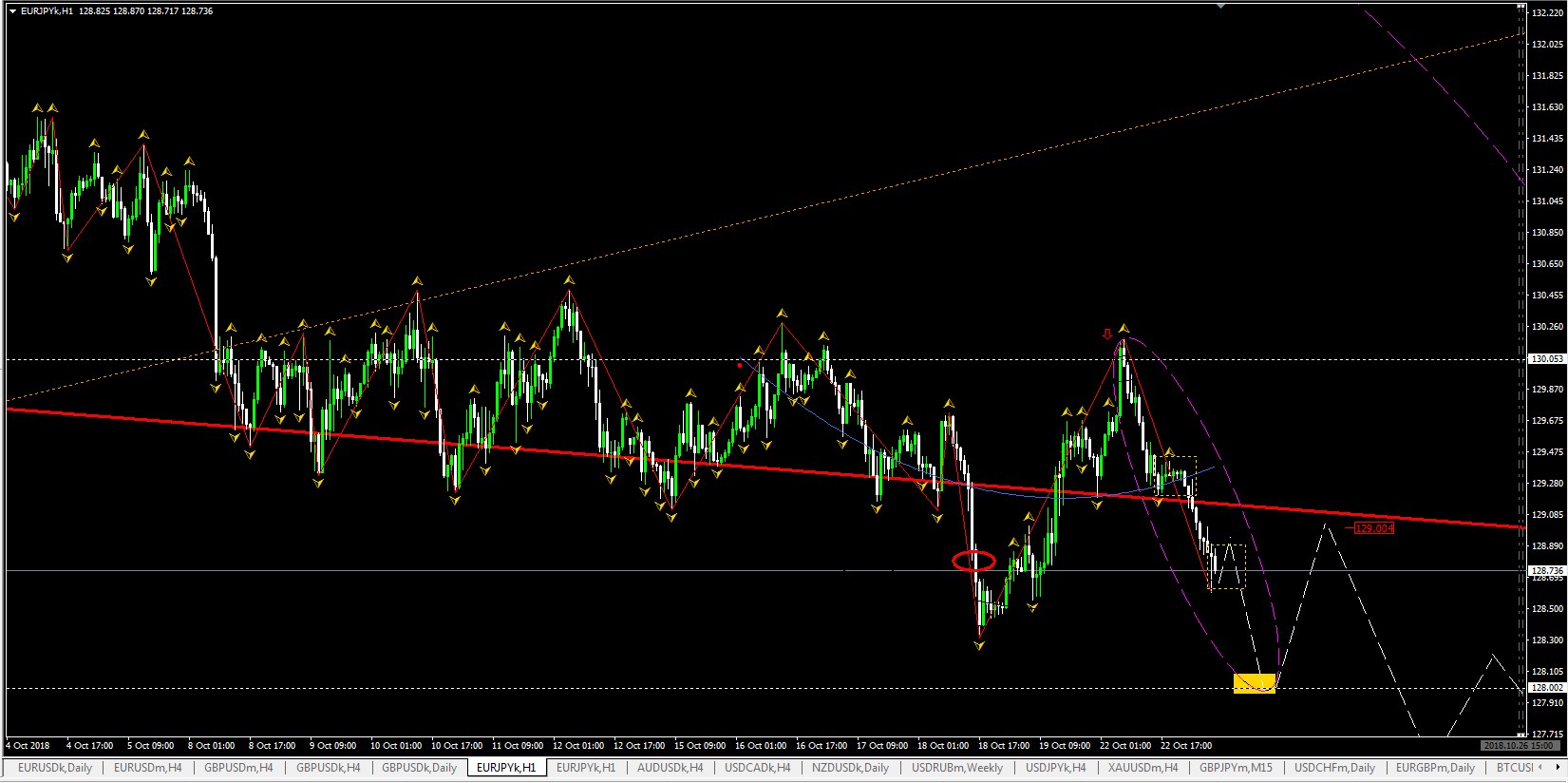Click the 130.053 price level tag

pos(1547,359)
